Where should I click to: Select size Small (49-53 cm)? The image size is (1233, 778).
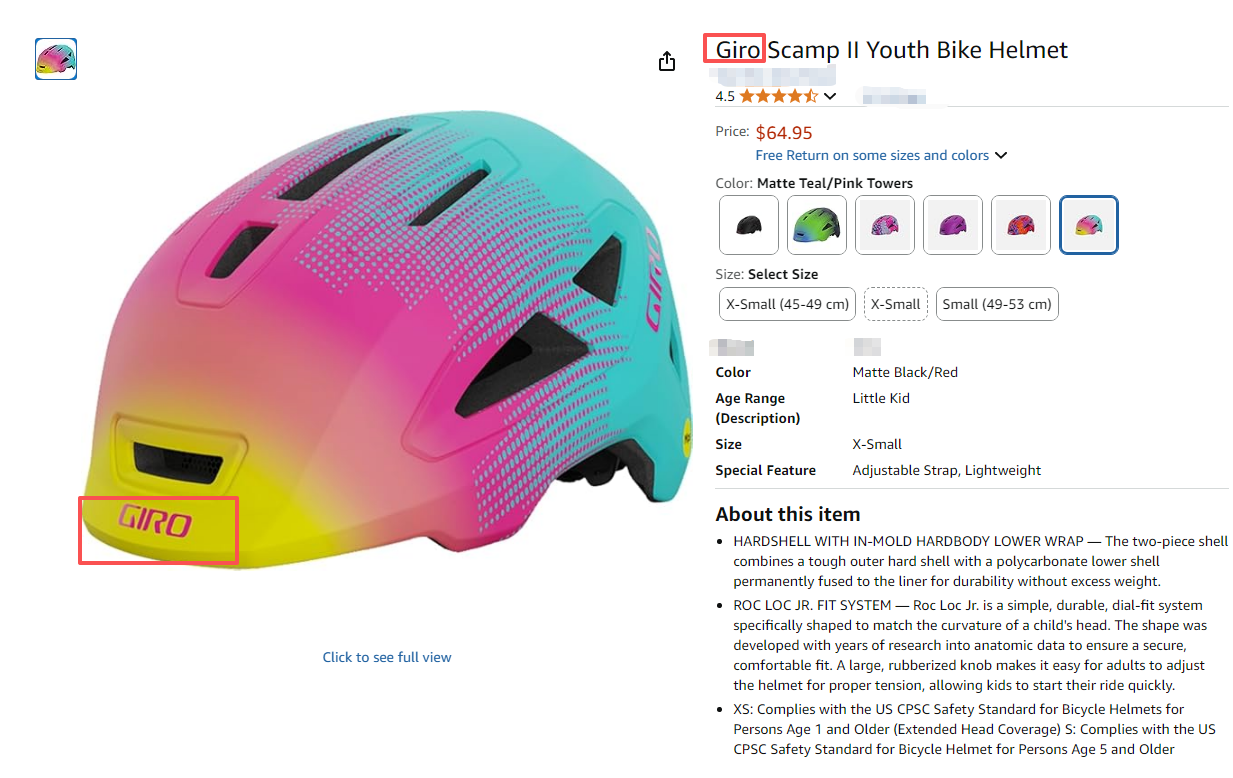click(997, 304)
